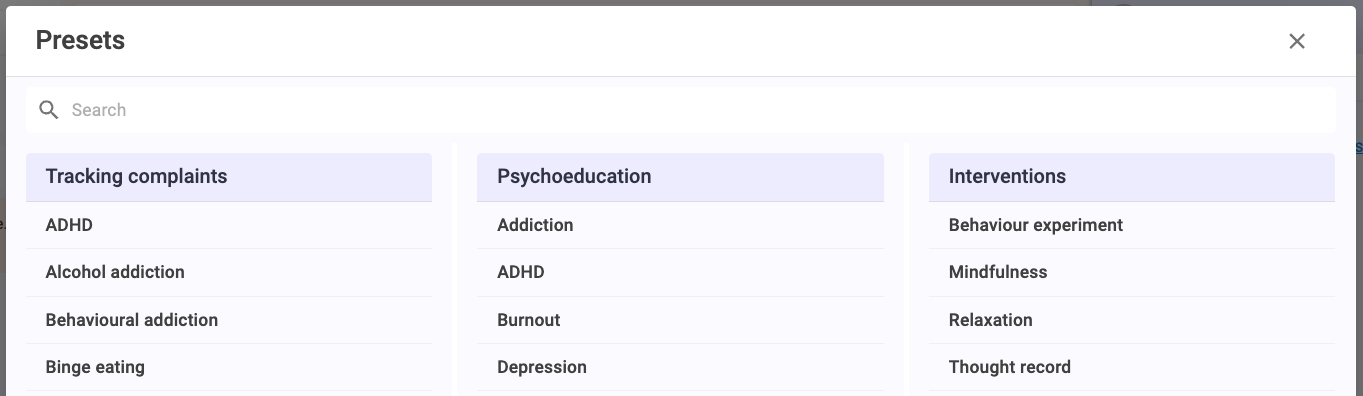1363x396 pixels.
Task: Click the Presets dialog title
Action: point(80,41)
